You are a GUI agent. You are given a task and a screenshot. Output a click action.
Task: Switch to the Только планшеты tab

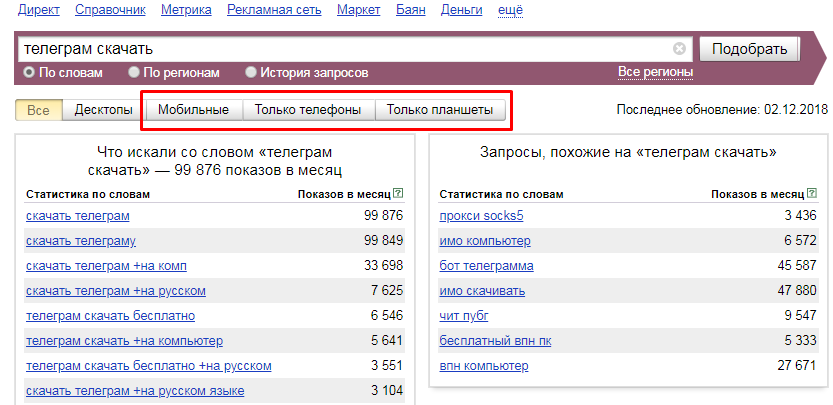click(x=440, y=110)
